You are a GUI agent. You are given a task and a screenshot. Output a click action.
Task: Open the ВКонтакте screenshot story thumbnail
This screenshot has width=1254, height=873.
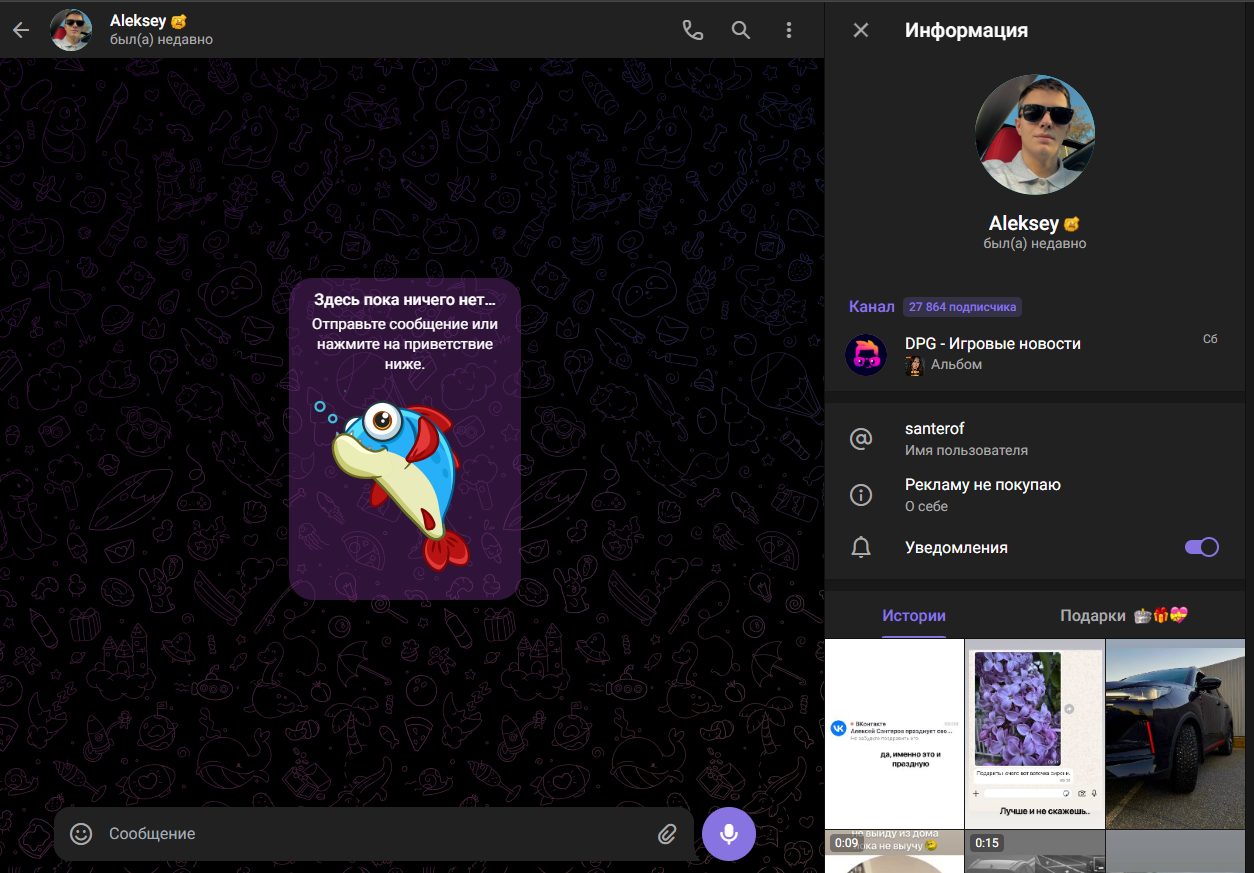(x=894, y=733)
